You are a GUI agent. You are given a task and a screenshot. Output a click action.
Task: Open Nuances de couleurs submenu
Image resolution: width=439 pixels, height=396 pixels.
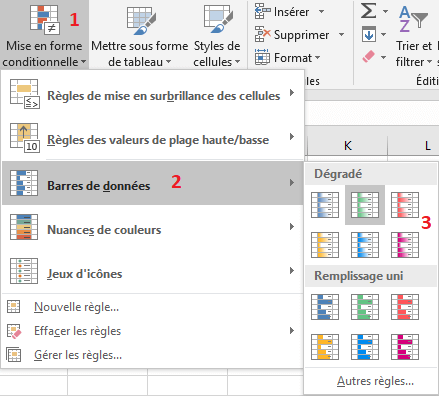pos(153,227)
